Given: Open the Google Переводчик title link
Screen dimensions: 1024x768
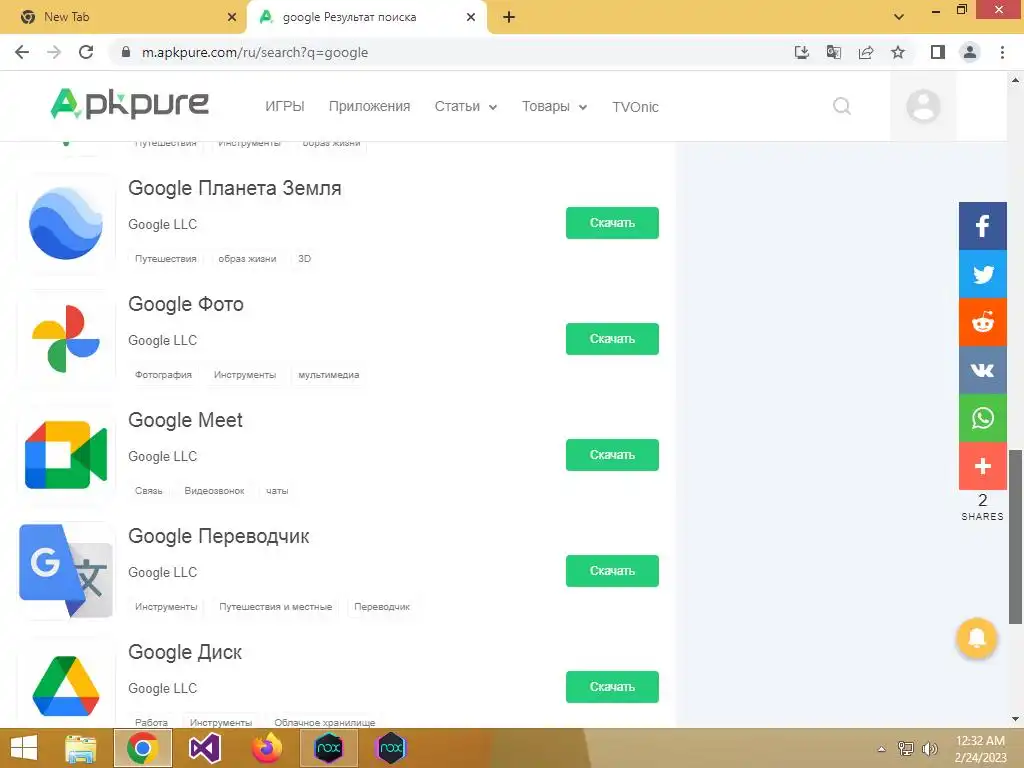Looking at the screenshot, I should click(218, 536).
